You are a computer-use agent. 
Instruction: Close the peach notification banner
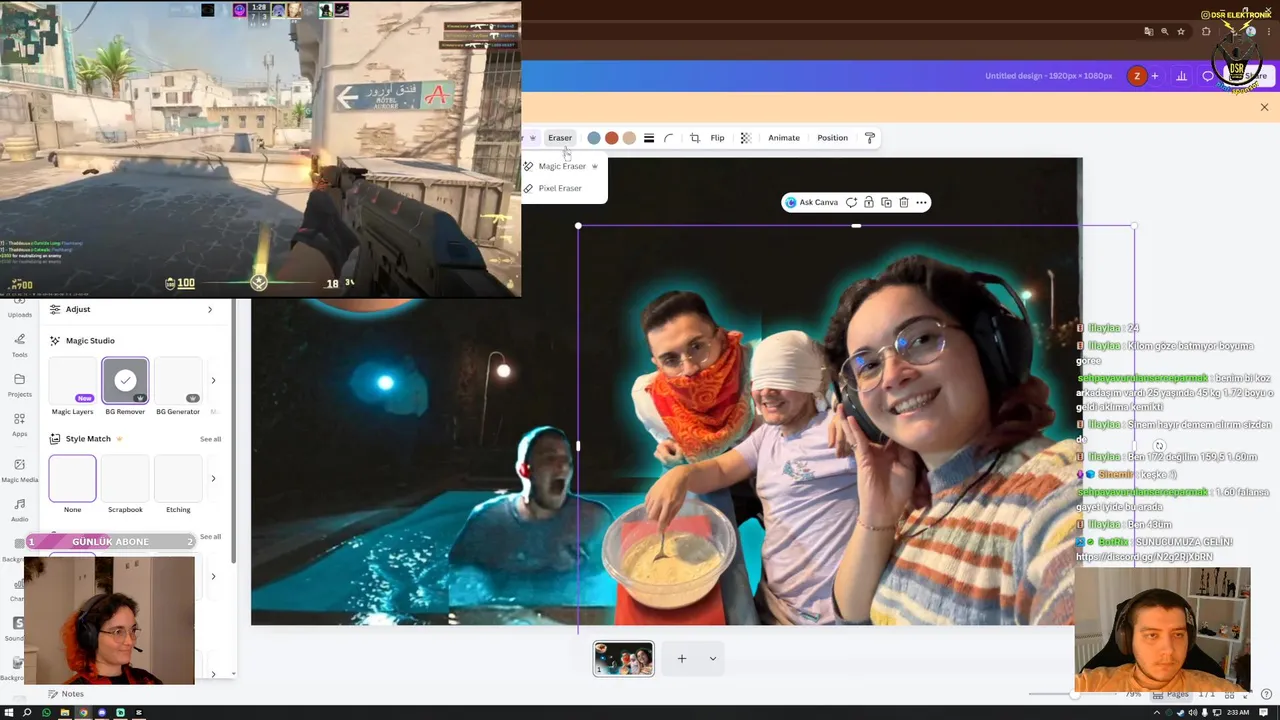click(x=1264, y=107)
